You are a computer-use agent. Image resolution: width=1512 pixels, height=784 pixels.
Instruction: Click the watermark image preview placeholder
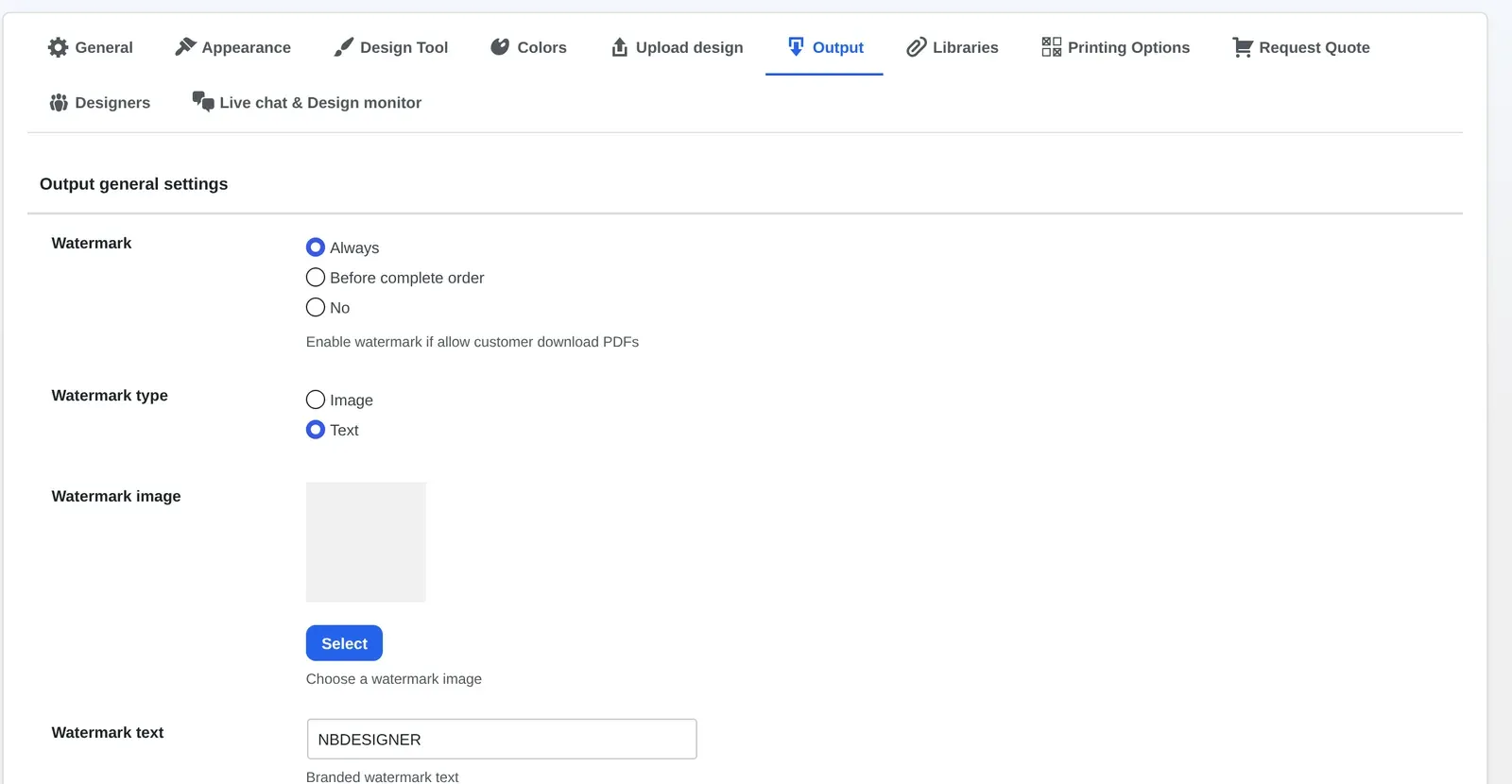pyautogui.click(x=366, y=542)
